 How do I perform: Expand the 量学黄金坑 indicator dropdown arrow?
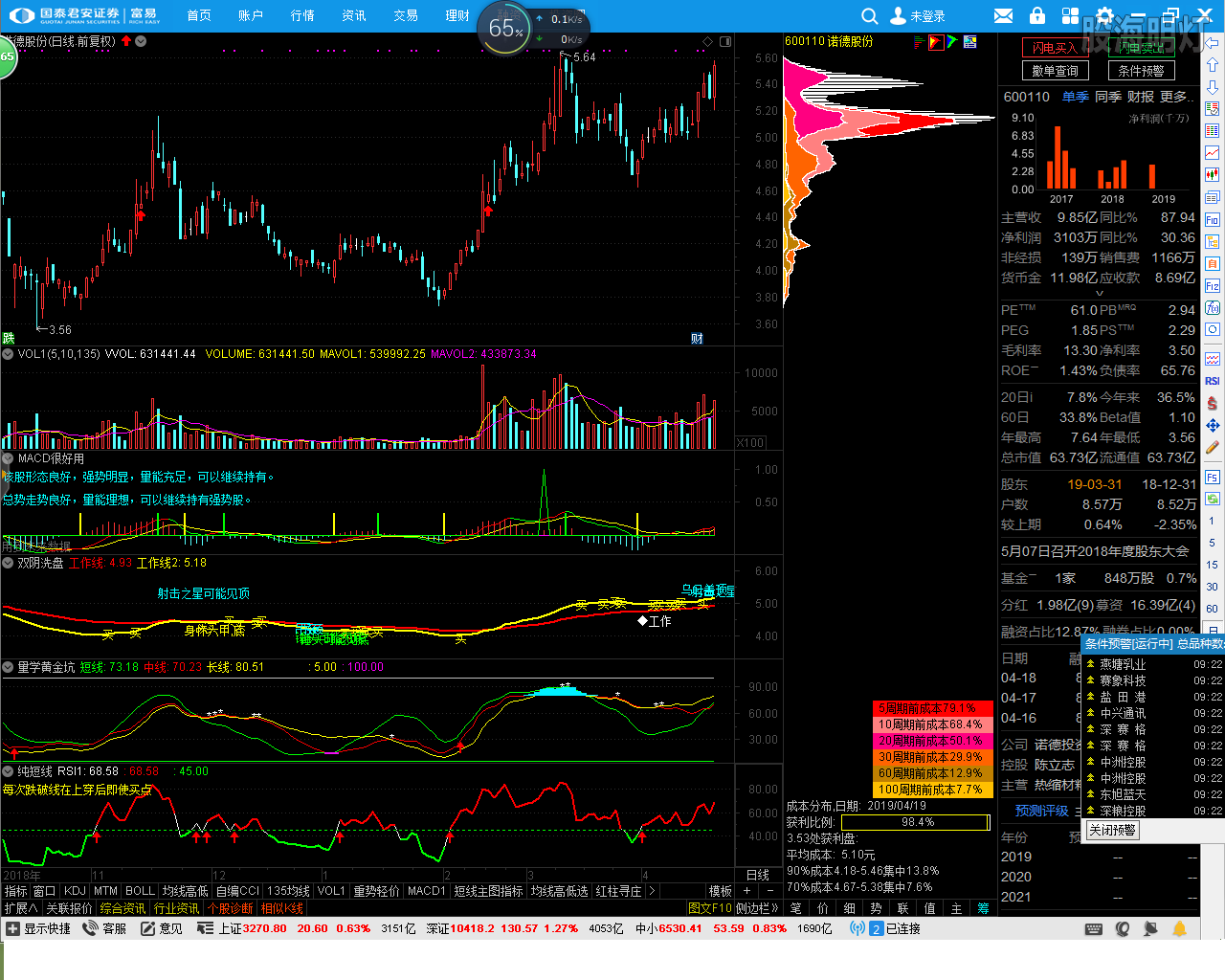tap(8, 667)
